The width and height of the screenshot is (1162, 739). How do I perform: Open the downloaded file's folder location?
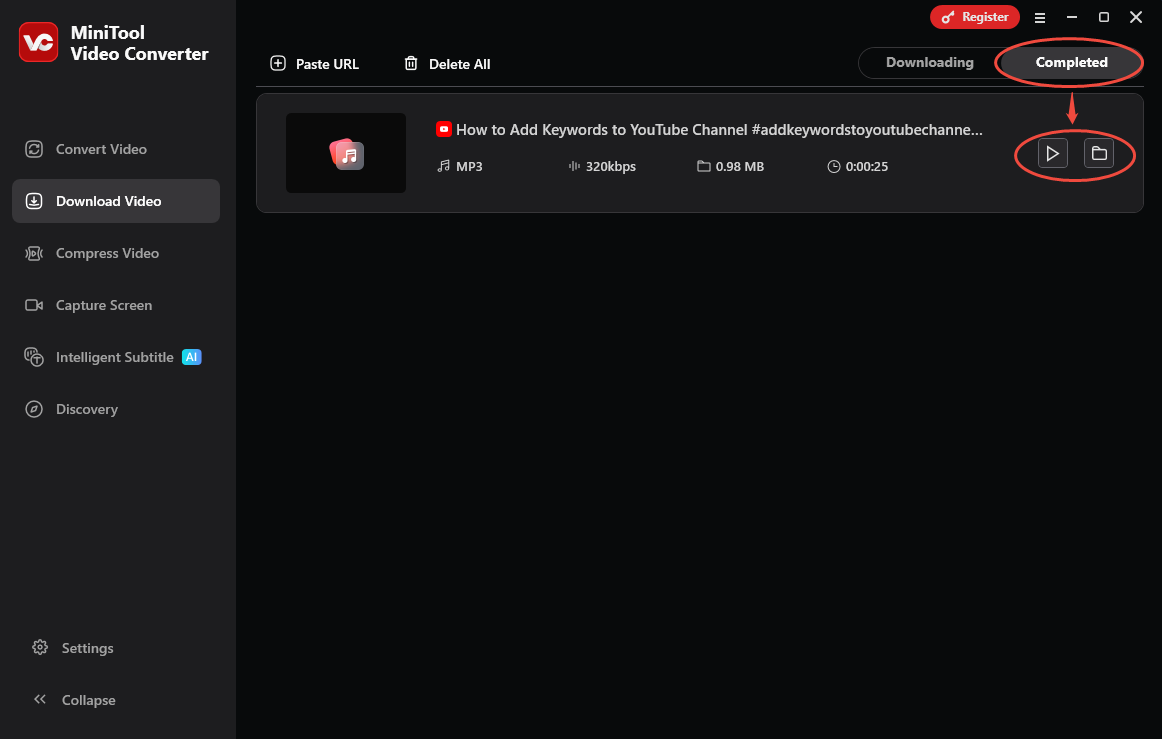pyautogui.click(x=1098, y=153)
